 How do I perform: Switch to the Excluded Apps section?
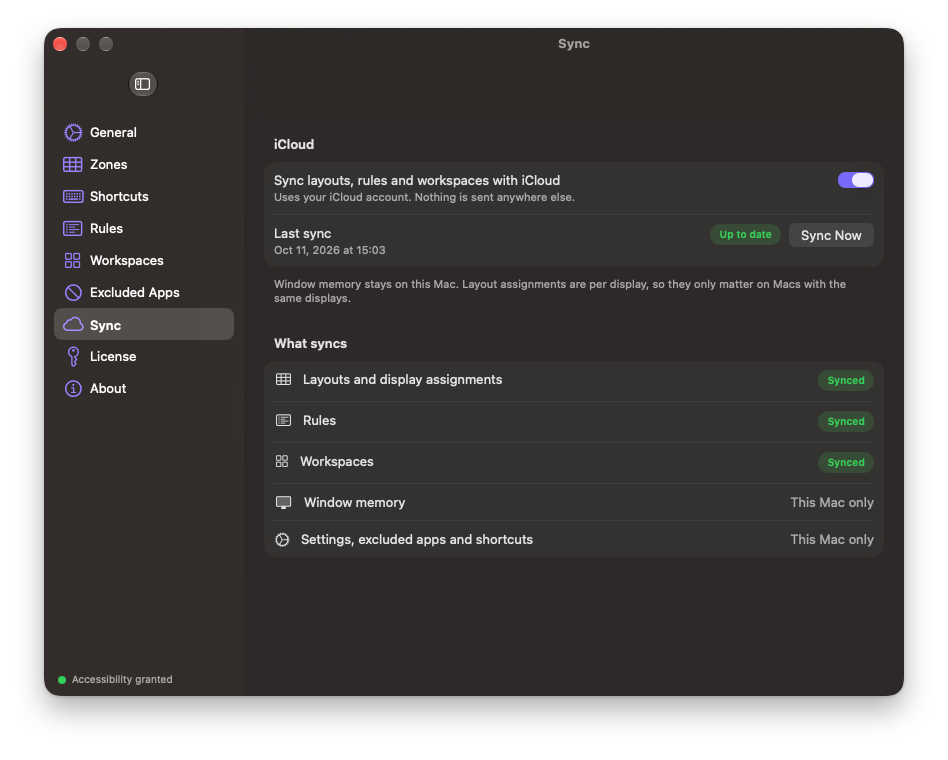[x=144, y=293]
